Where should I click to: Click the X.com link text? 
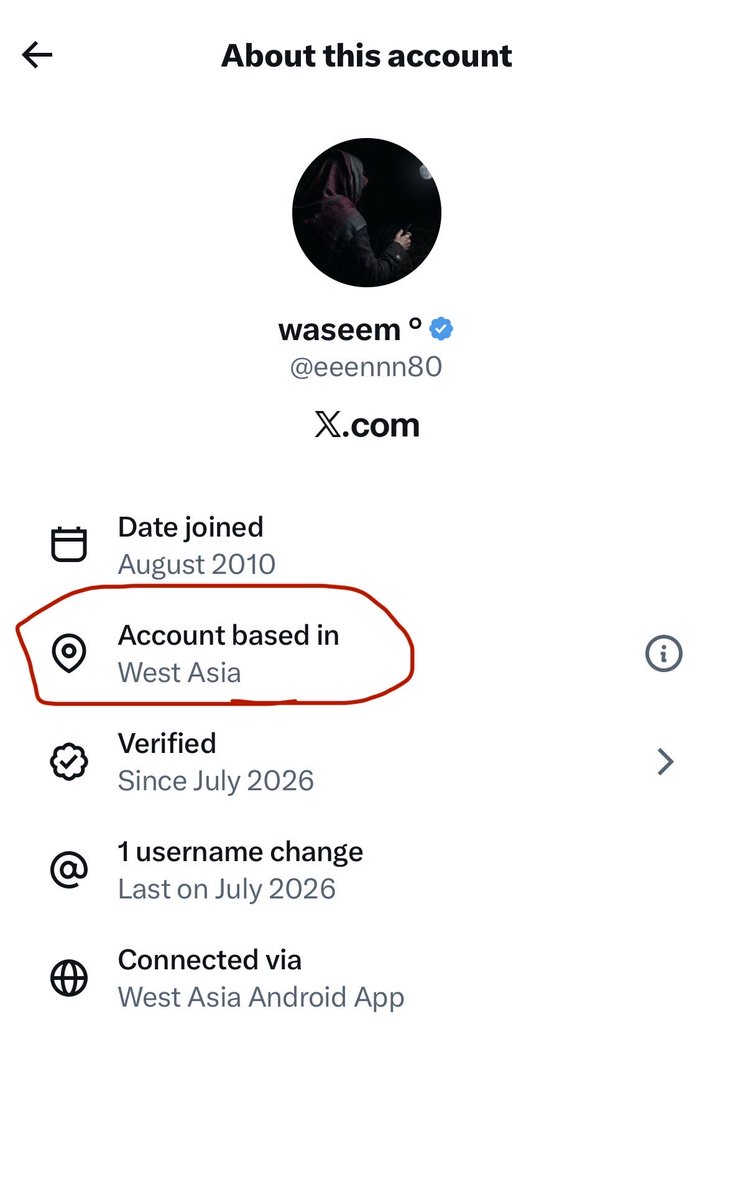click(x=367, y=425)
